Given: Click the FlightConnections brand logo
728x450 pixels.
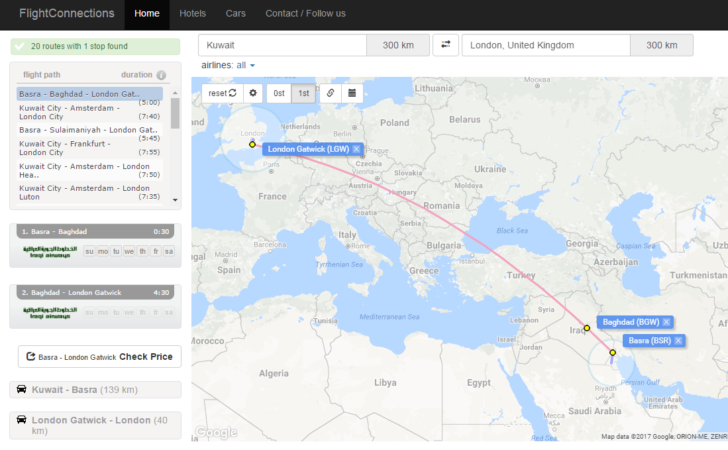Looking at the screenshot, I should (x=66, y=13).
